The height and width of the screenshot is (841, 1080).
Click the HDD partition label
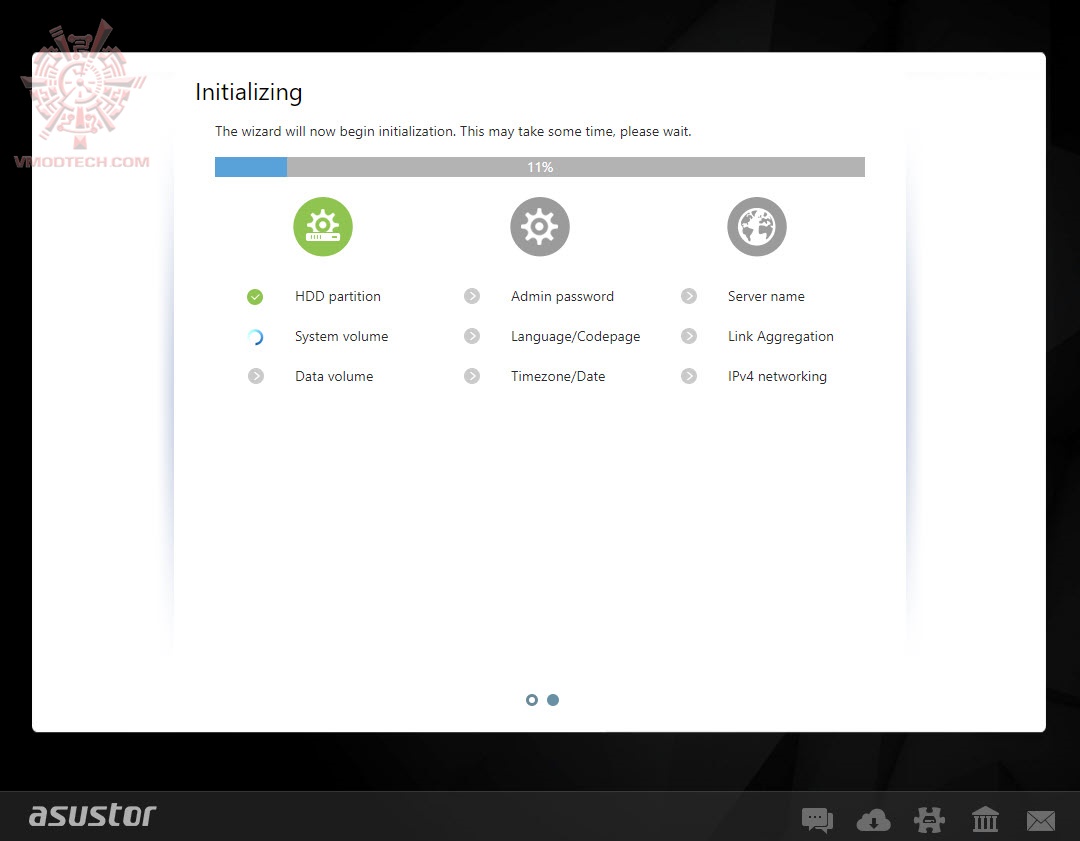tap(338, 296)
